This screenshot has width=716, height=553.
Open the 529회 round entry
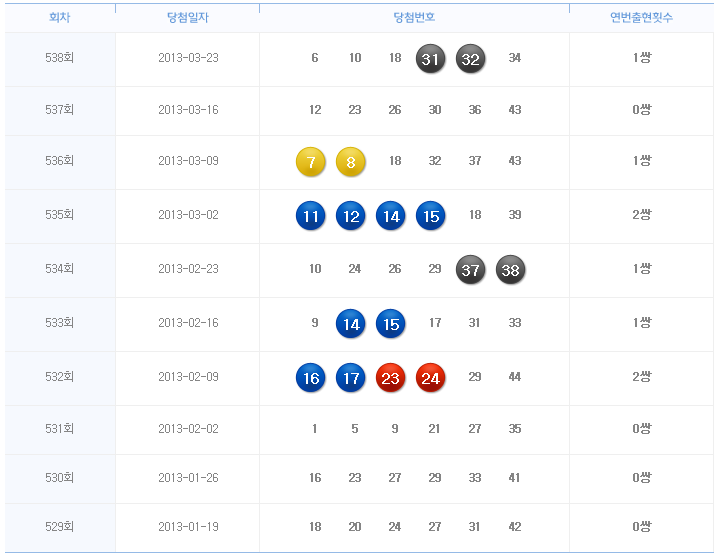(x=60, y=527)
